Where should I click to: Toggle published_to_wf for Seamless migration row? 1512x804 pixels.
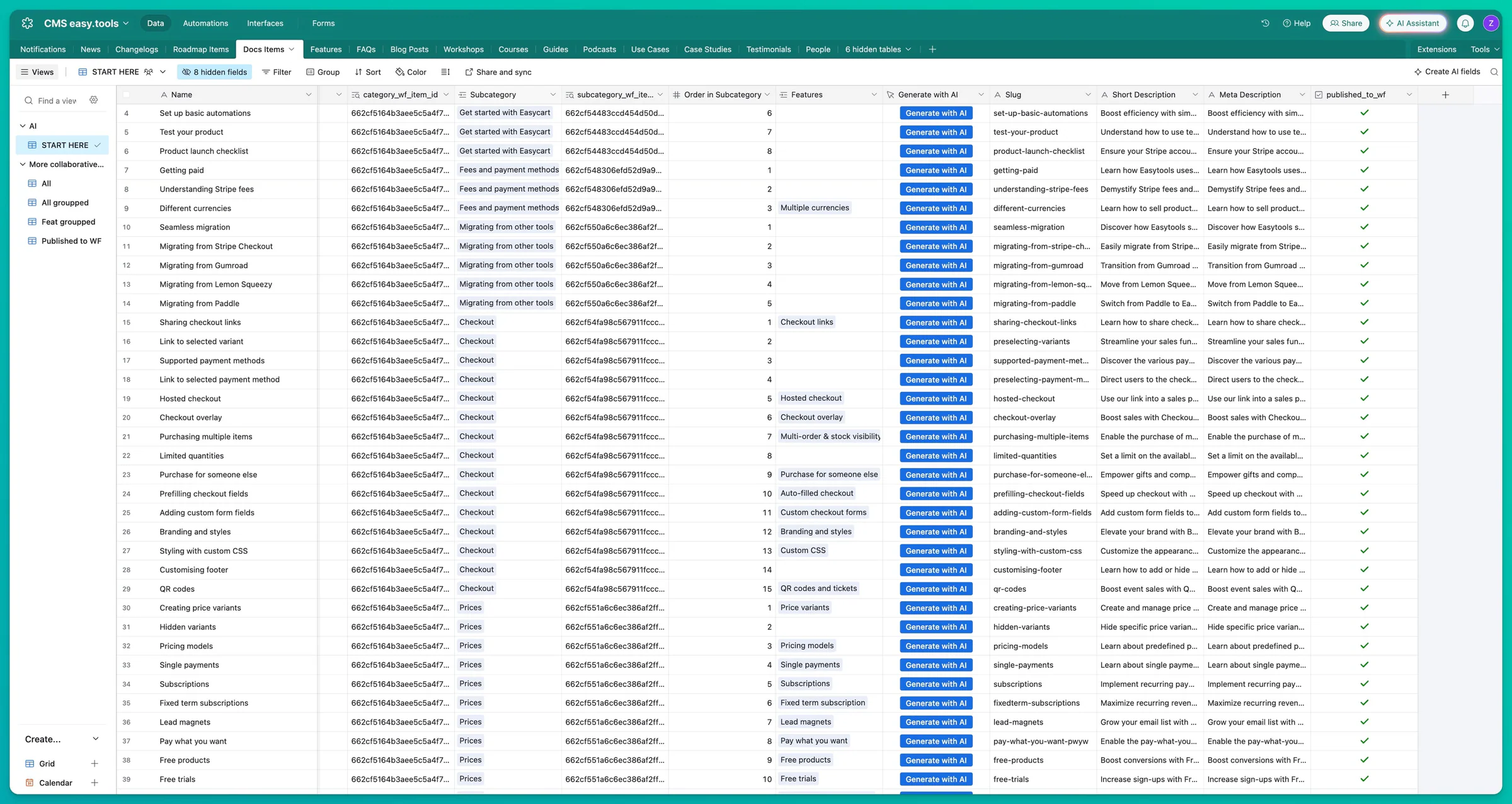click(1364, 227)
